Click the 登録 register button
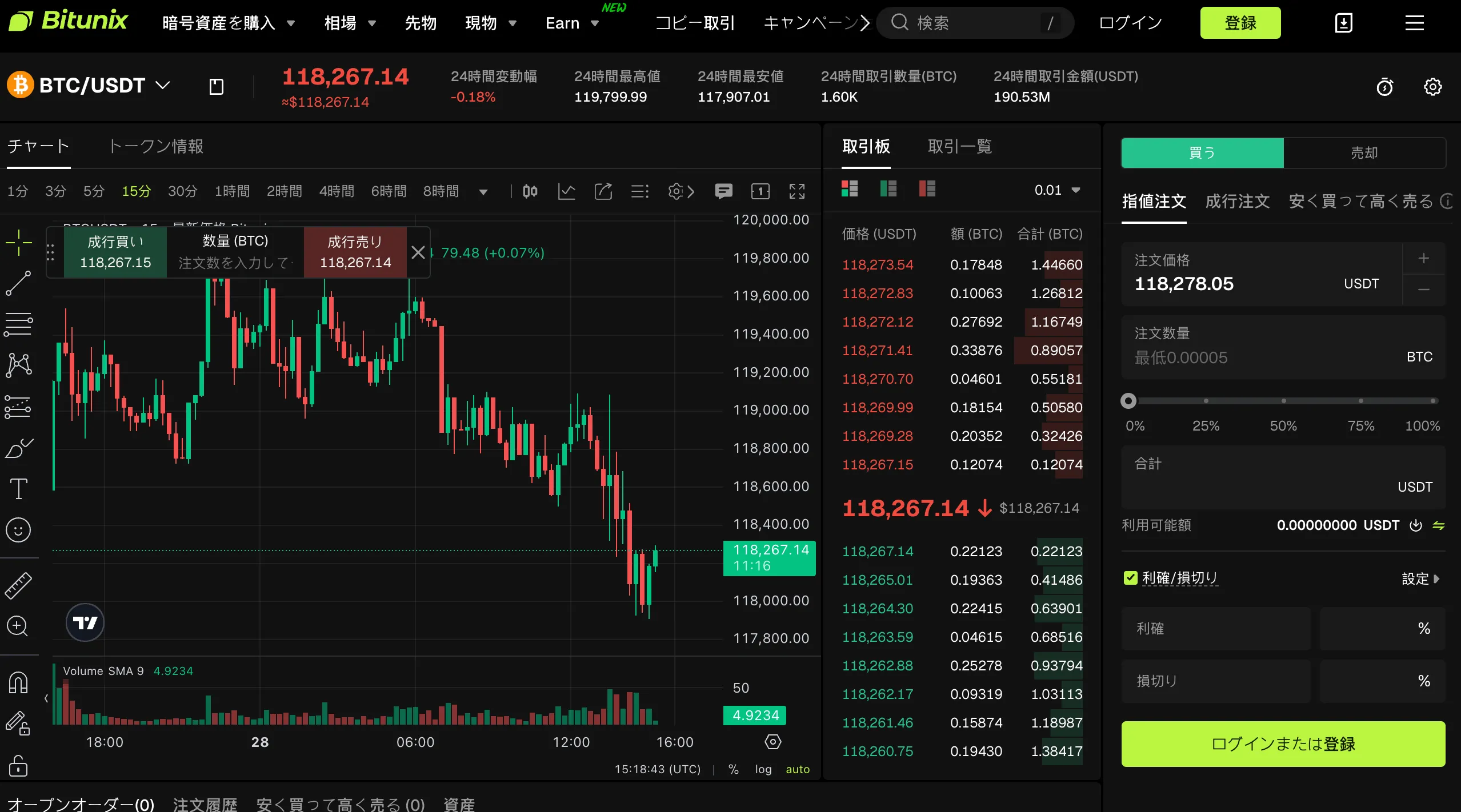Viewport: 1461px width, 812px height. [1240, 23]
